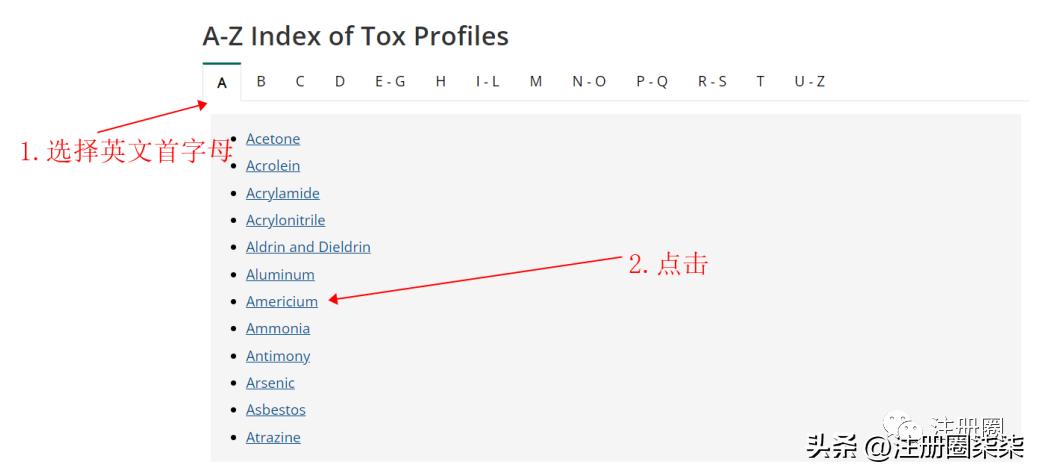
Task: Open the U-Z tab
Action: (x=810, y=82)
